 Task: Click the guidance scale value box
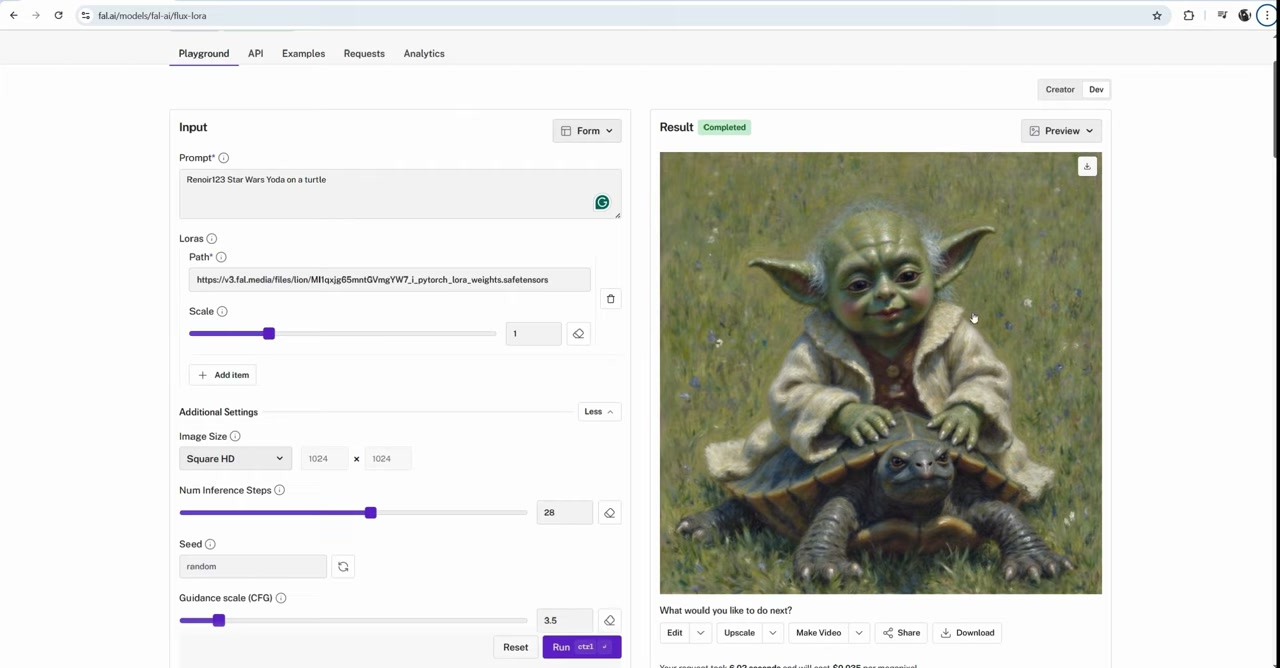(x=564, y=621)
